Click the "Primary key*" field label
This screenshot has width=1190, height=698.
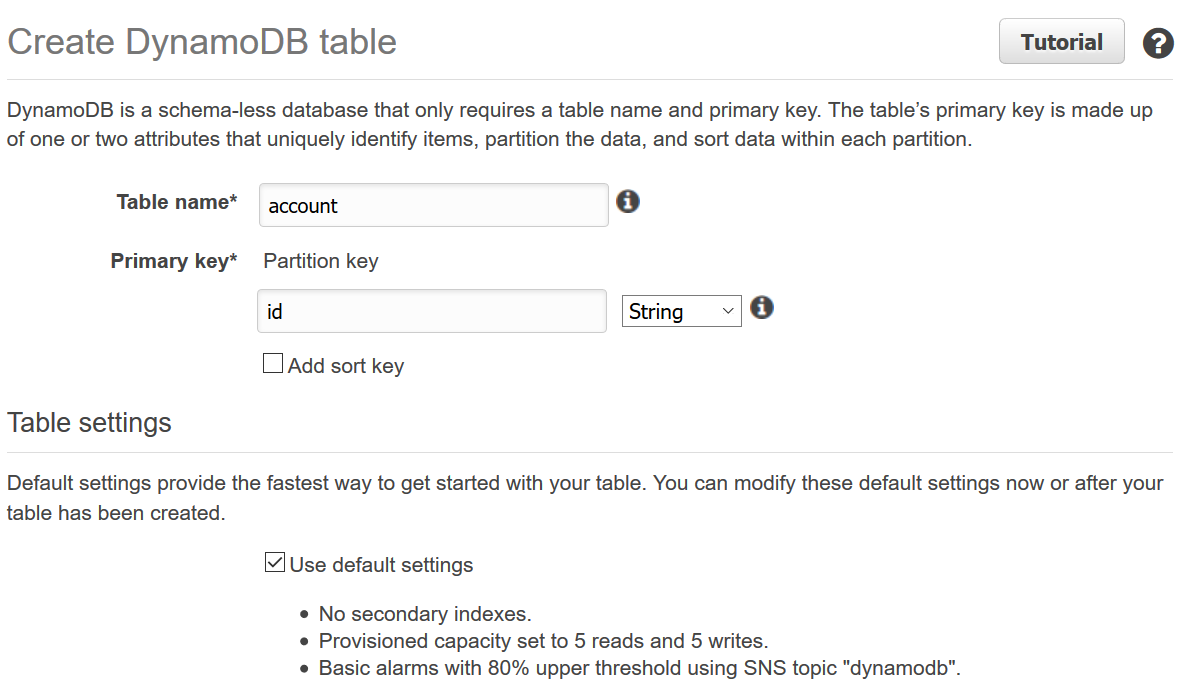(174, 261)
